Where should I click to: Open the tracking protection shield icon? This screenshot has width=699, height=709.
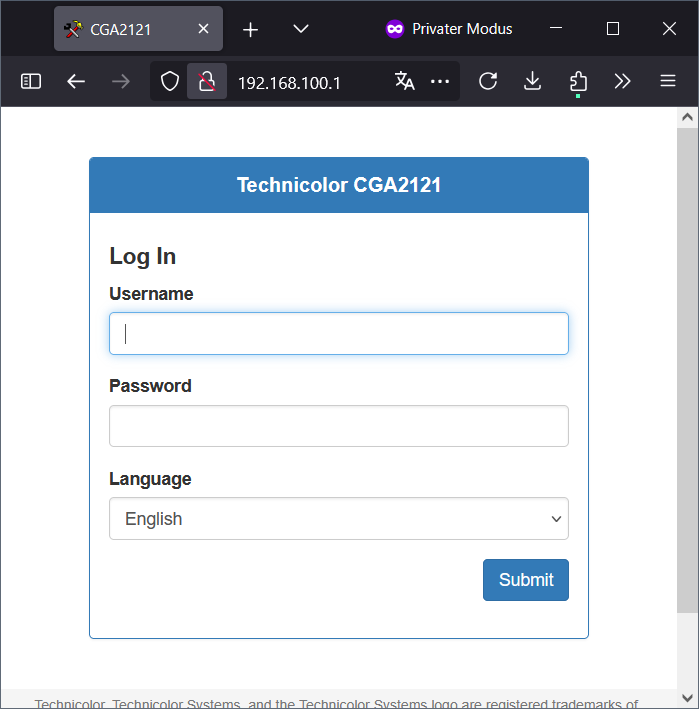pyautogui.click(x=170, y=81)
